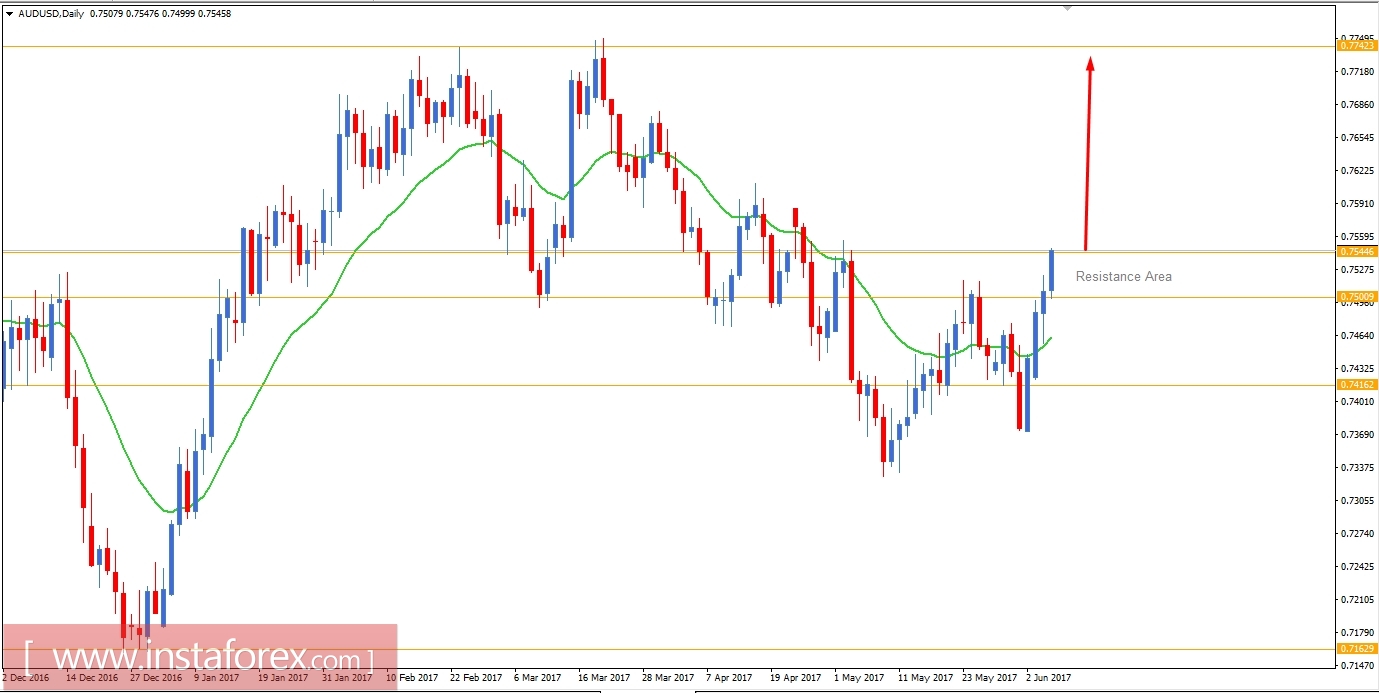Select the orange 0.74162 support price tag

click(x=1359, y=385)
